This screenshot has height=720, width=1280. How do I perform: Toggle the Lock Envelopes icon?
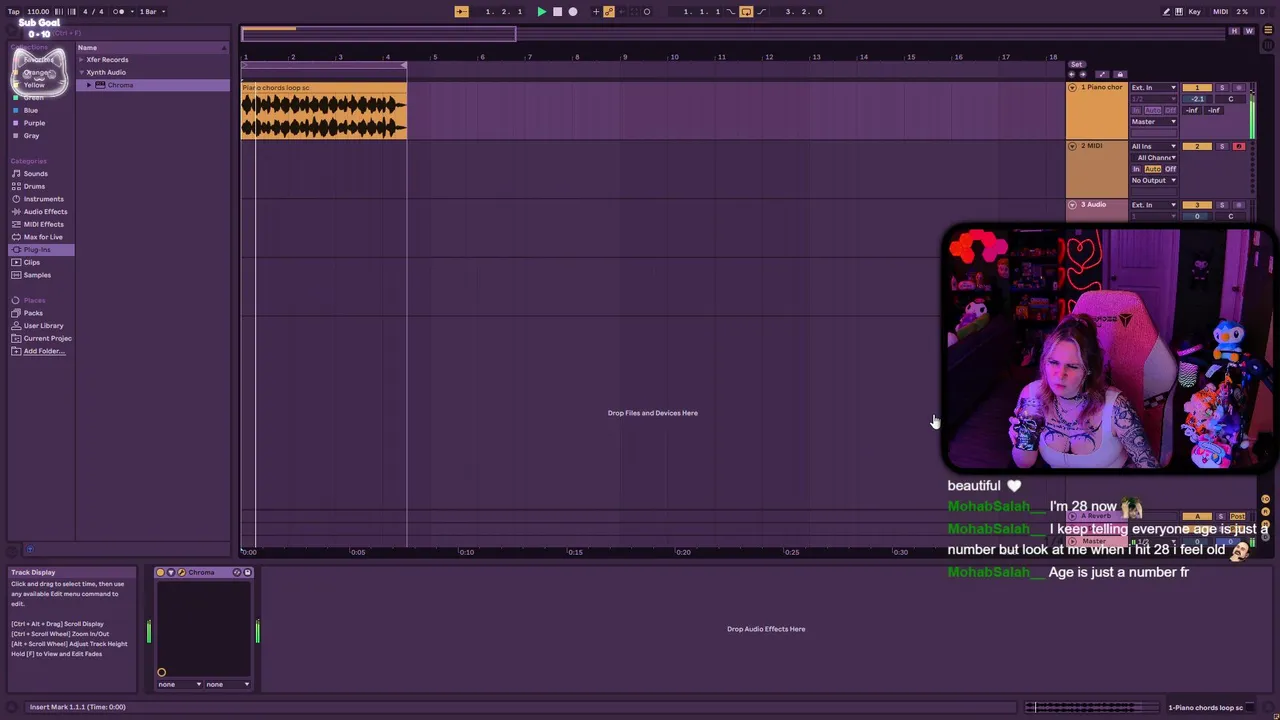point(1120,74)
